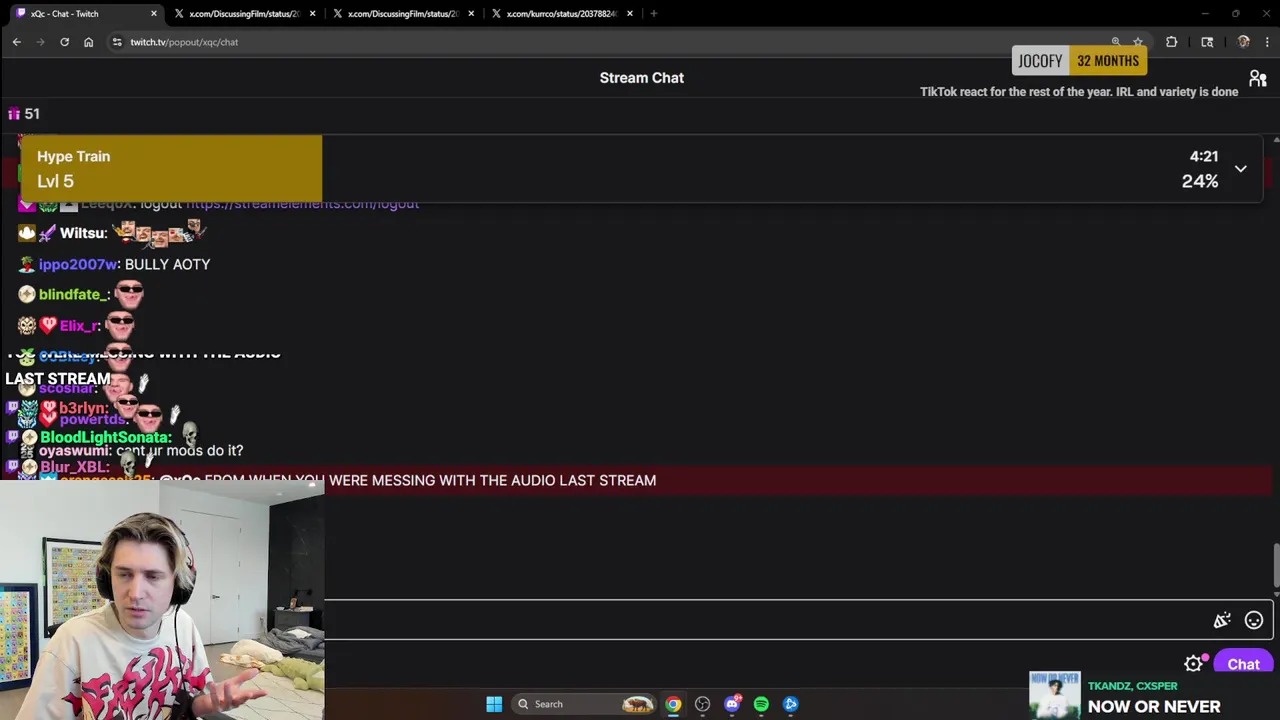Open the emote picker smiley icon
This screenshot has width=1280, height=720.
1253,620
